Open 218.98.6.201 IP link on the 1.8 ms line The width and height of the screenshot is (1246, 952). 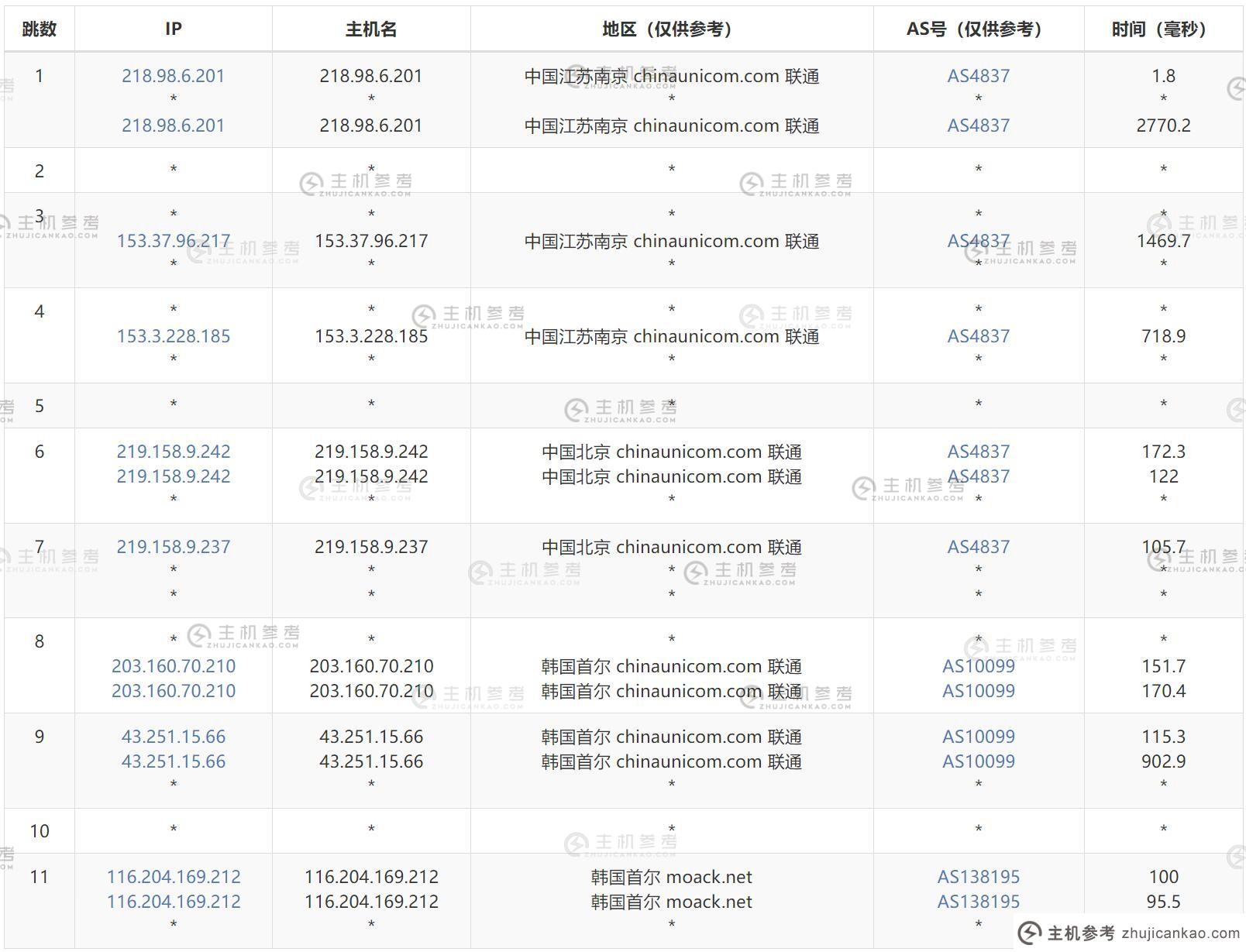[174, 76]
